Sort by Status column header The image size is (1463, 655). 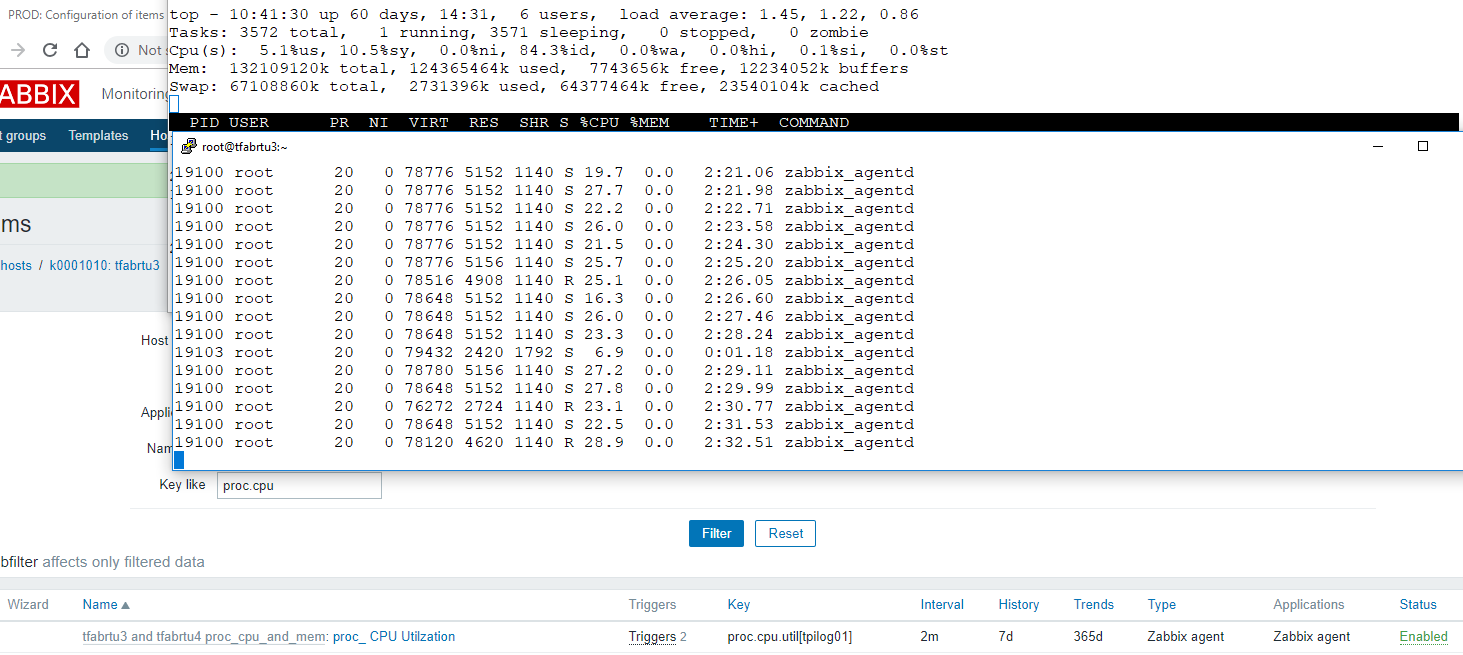coord(1418,604)
